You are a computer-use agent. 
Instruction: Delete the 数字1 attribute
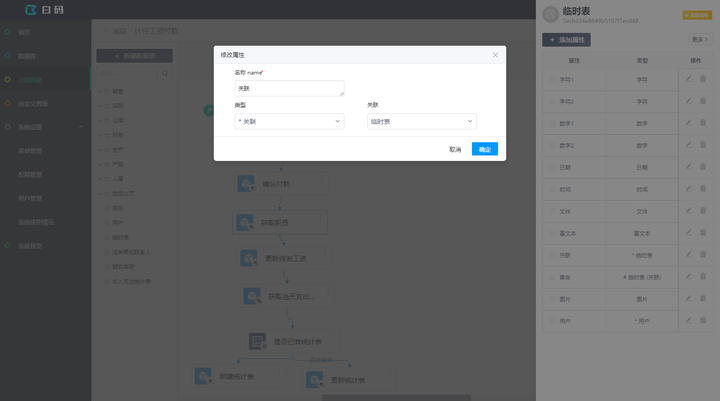(703, 123)
